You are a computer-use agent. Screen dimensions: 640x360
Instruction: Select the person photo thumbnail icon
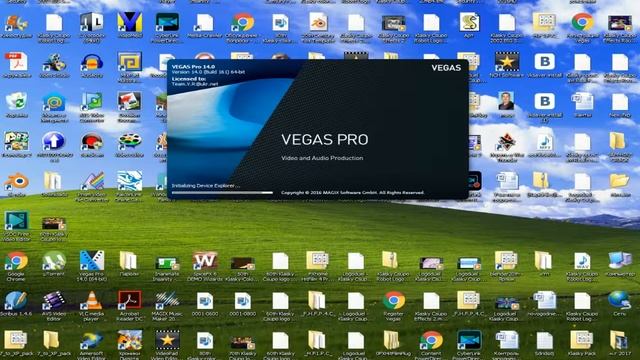506,102
